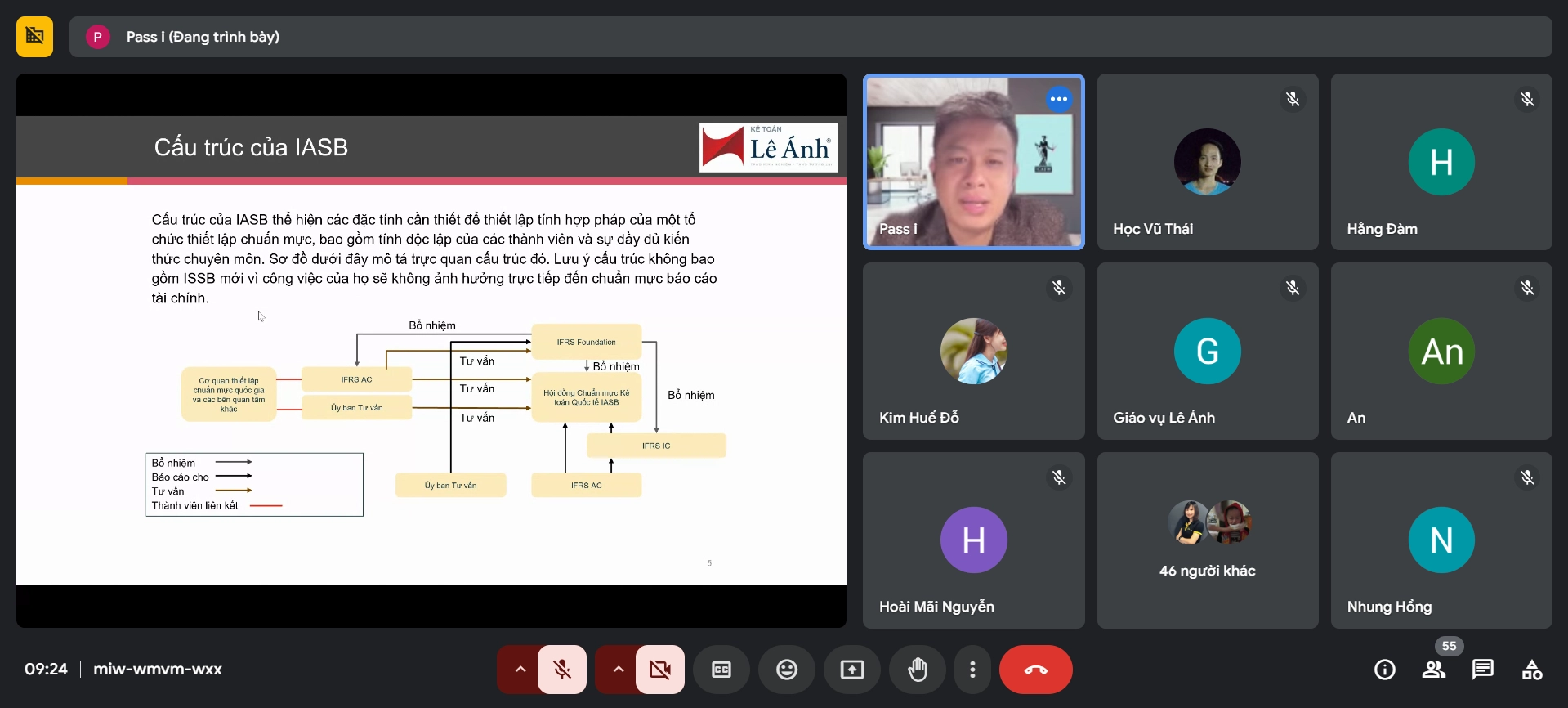Image resolution: width=1568 pixels, height=708 pixels.
Task: Open options menu on Pass i's video tile
Action: 1058,99
